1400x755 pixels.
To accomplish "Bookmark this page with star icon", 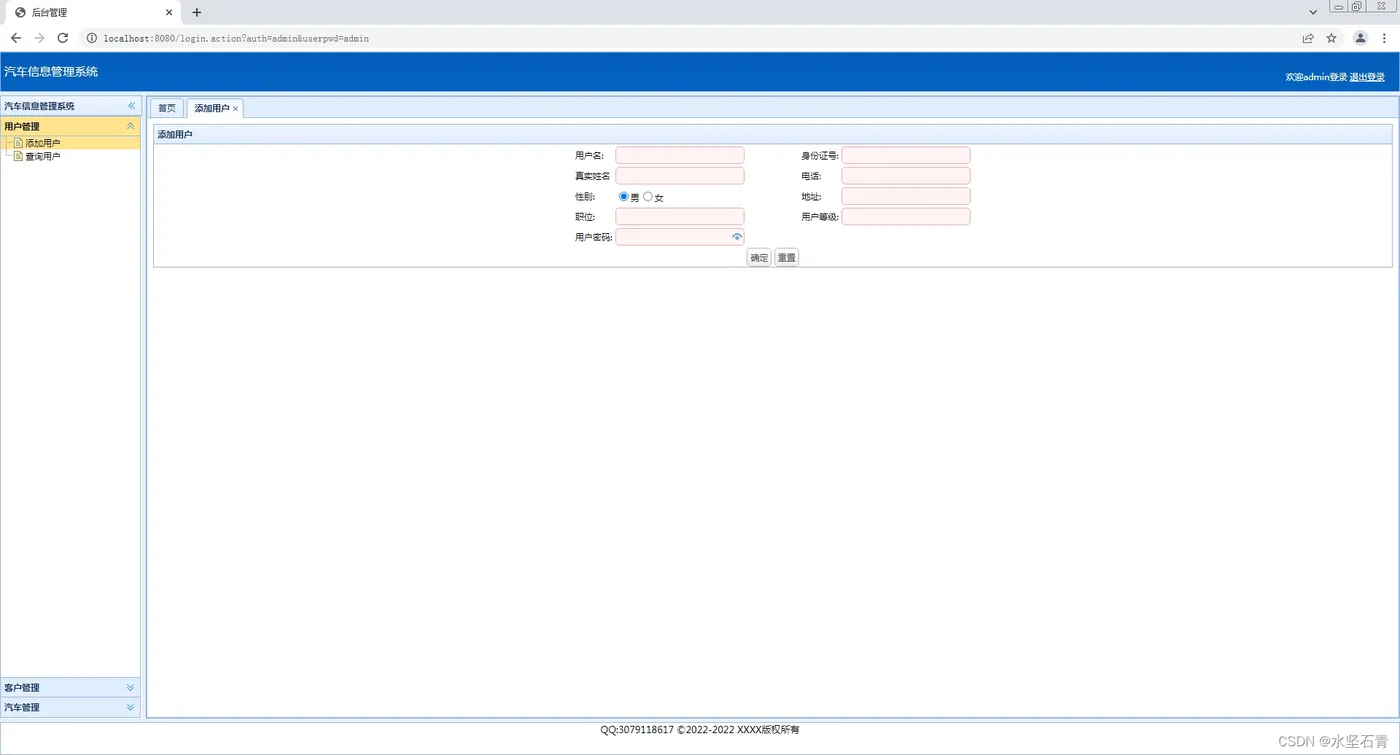I will [1331, 38].
